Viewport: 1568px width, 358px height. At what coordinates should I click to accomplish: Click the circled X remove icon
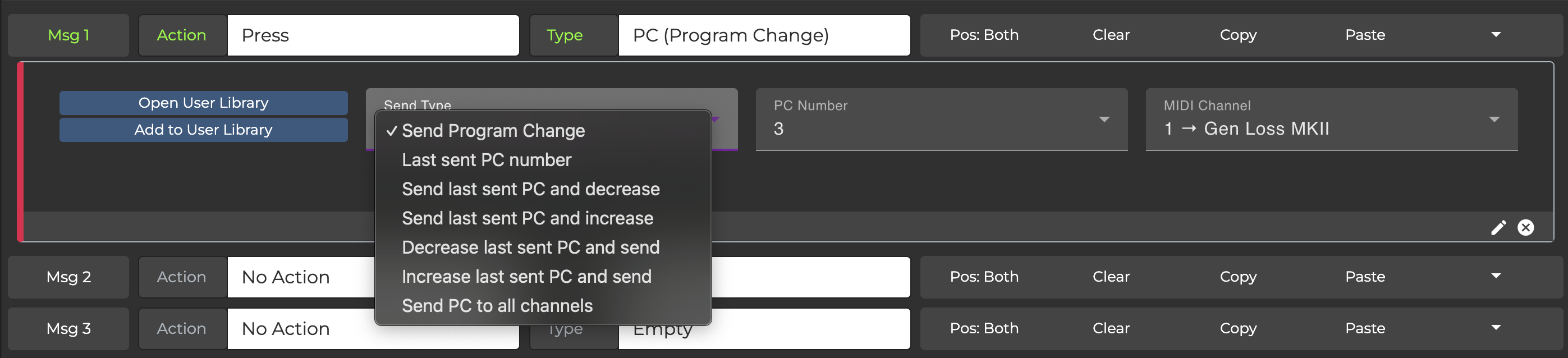point(1525,228)
